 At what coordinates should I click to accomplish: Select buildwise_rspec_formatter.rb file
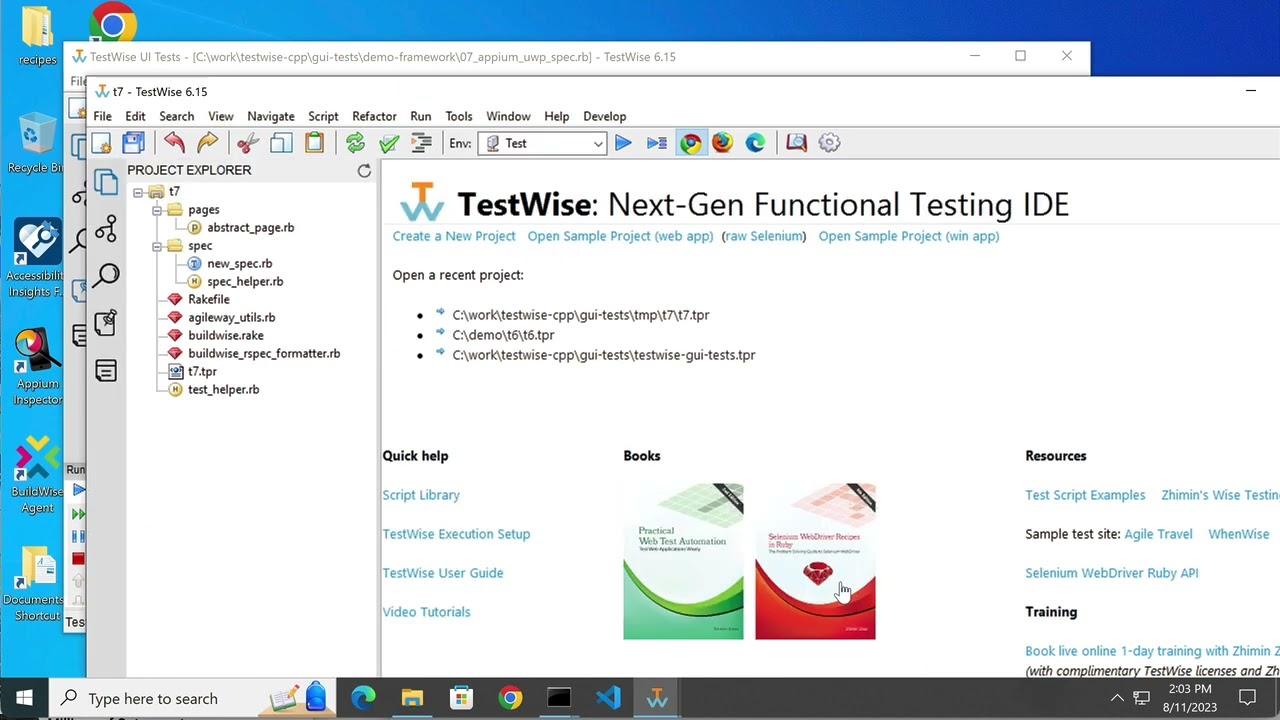click(x=264, y=354)
